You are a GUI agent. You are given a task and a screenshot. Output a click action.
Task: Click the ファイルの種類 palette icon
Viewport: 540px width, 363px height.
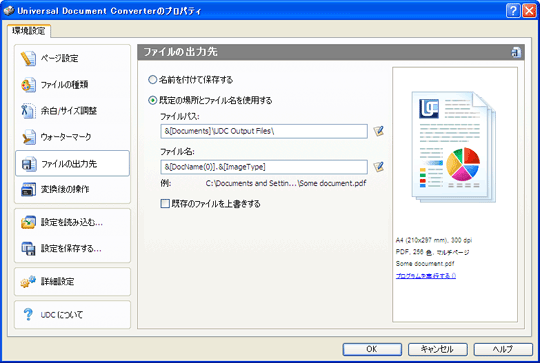coord(28,85)
